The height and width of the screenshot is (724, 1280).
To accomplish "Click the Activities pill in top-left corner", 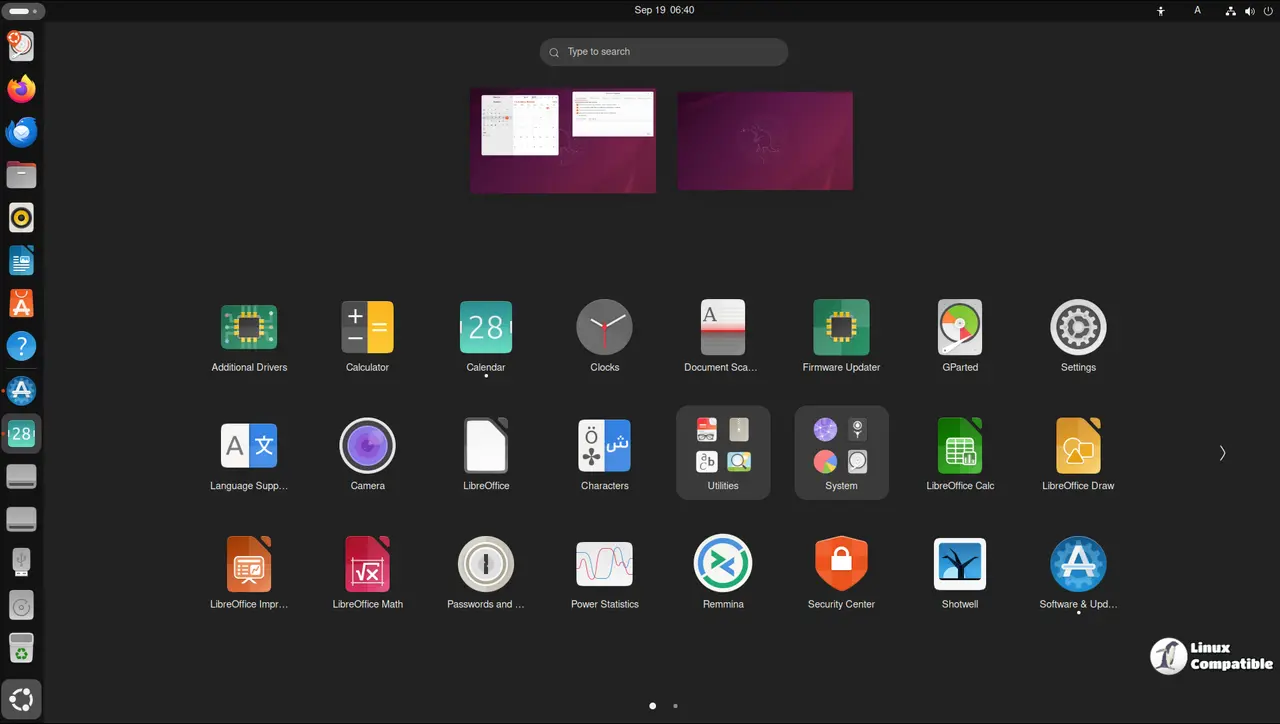I will (22, 11).
